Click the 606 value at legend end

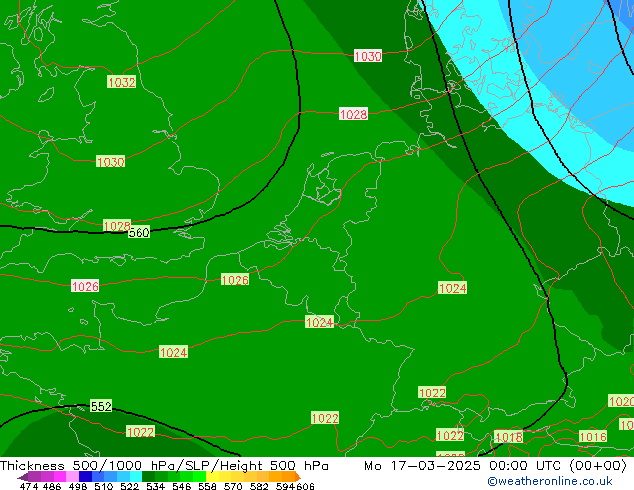point(305,486)
